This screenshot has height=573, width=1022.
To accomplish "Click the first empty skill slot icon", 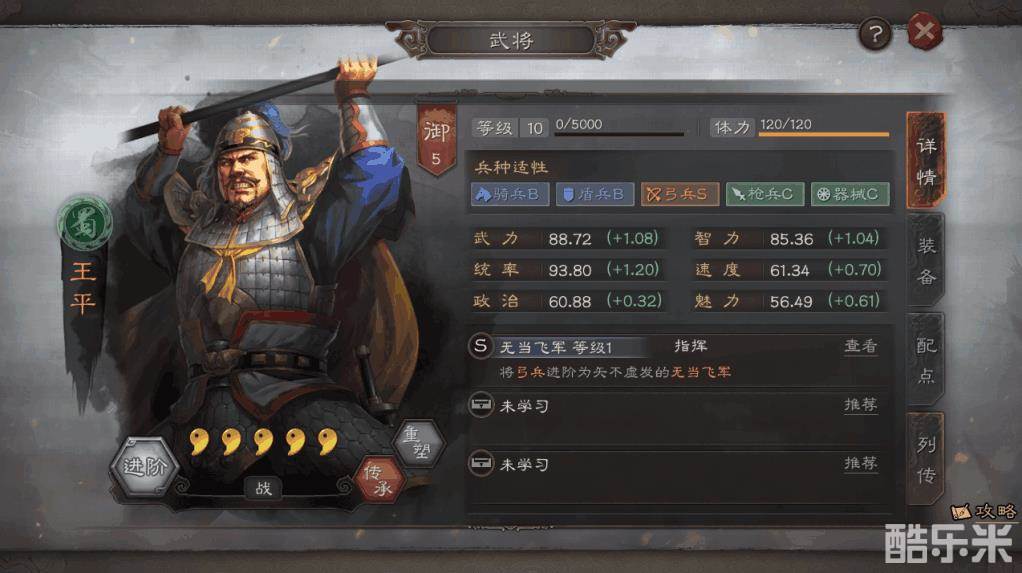I will [481, 404].
